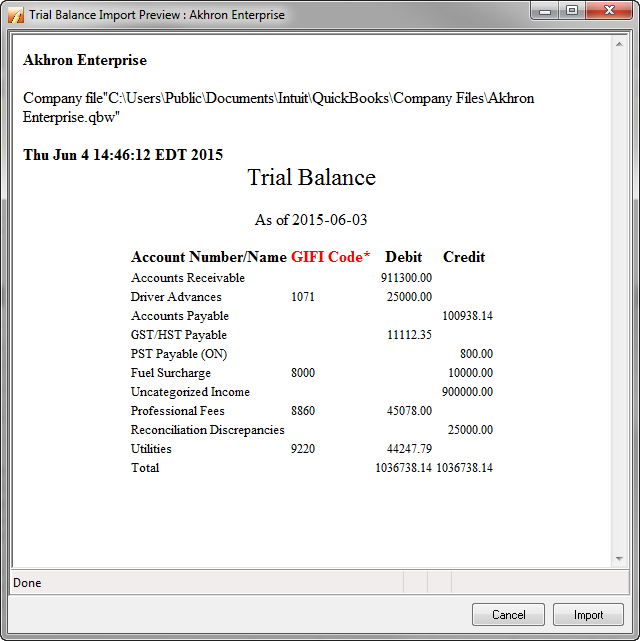Click GIFI code 9220
Image resolution: width=640 pixels, height=641 pixels.
tap(303, 449)
